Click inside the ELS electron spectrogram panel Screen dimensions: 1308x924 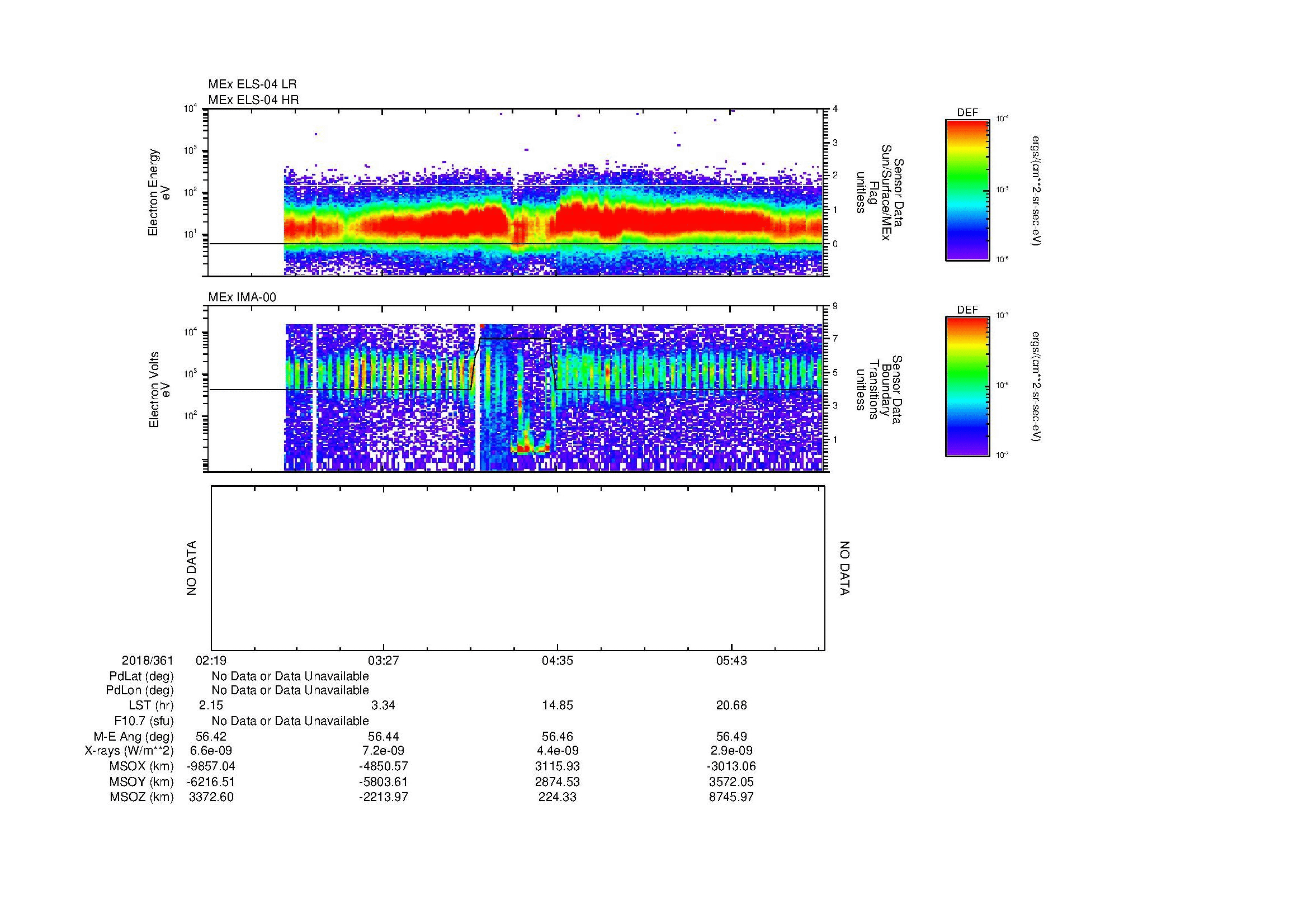pos(517,192)
